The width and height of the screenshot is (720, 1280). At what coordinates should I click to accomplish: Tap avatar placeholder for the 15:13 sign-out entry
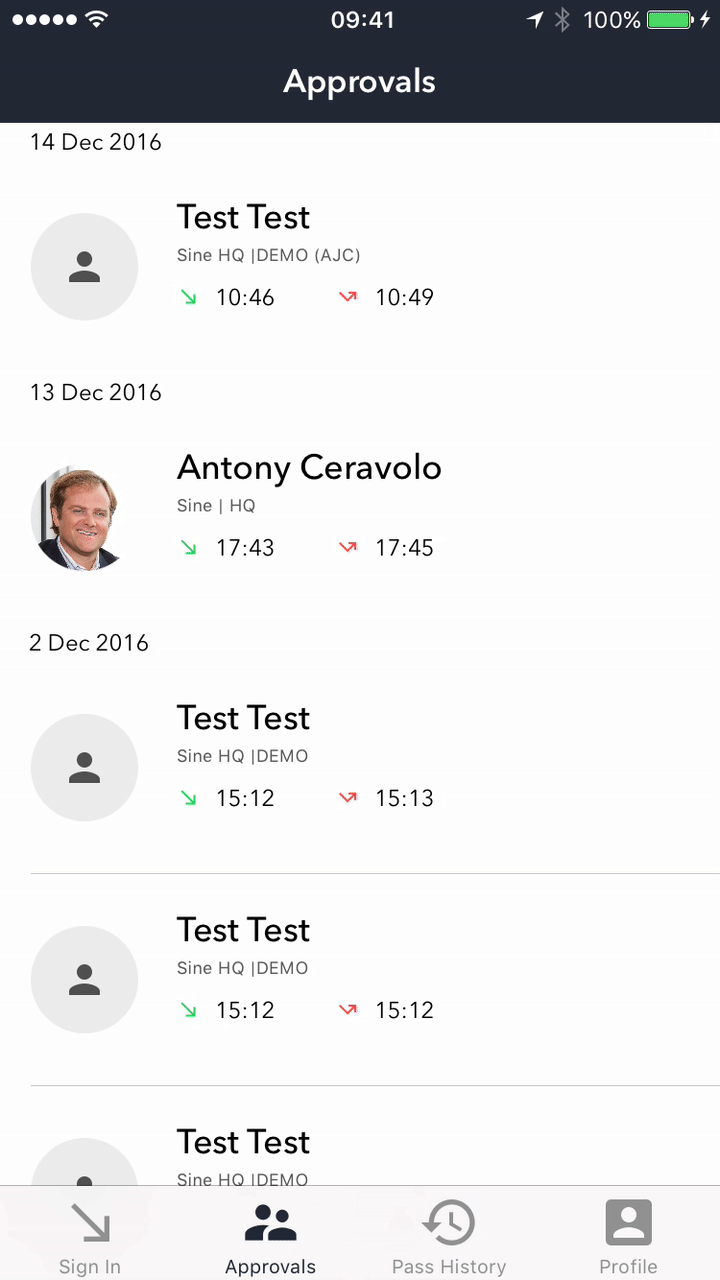[x=84, y=768]
